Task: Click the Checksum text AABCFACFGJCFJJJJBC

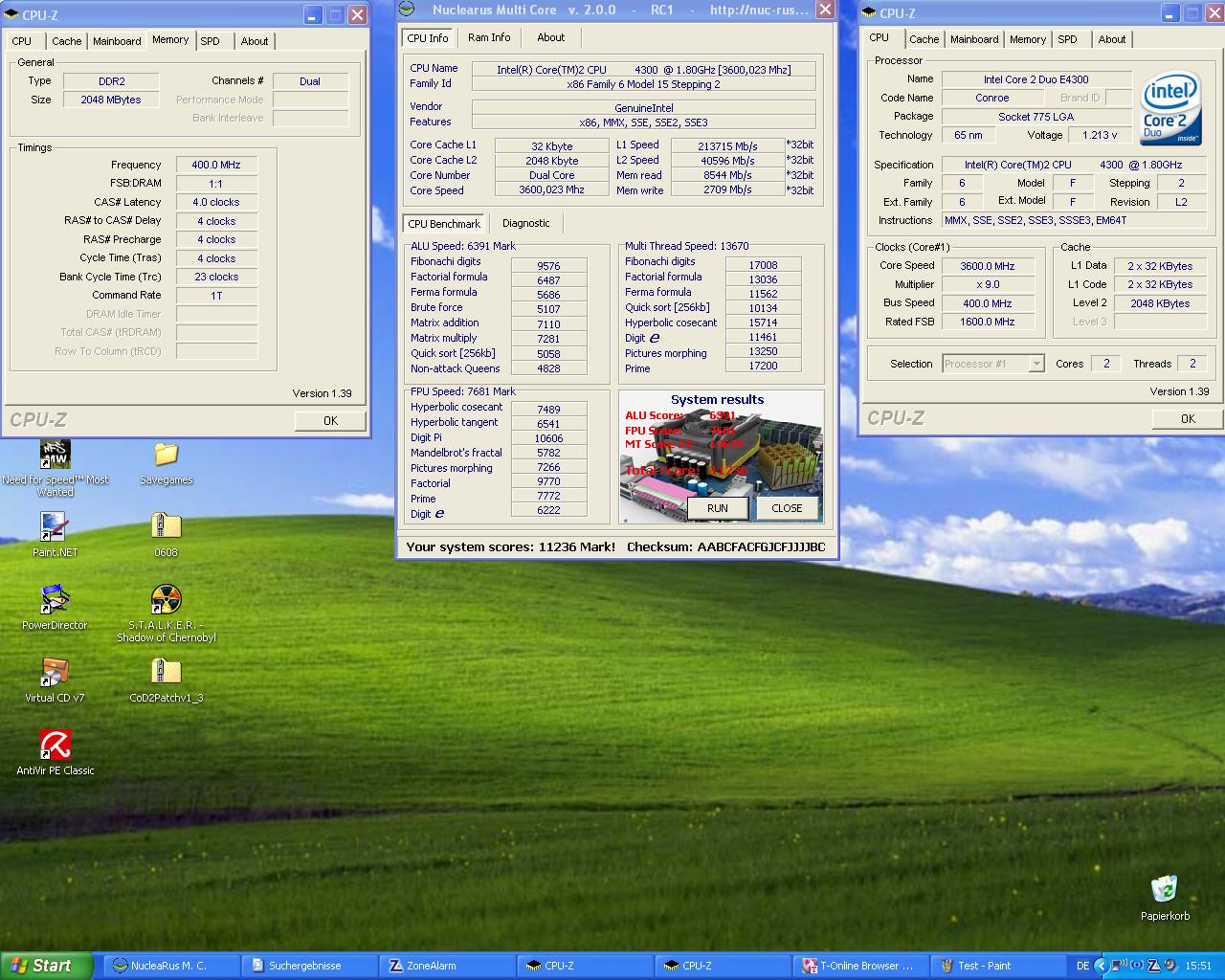Action: point(761,547)
